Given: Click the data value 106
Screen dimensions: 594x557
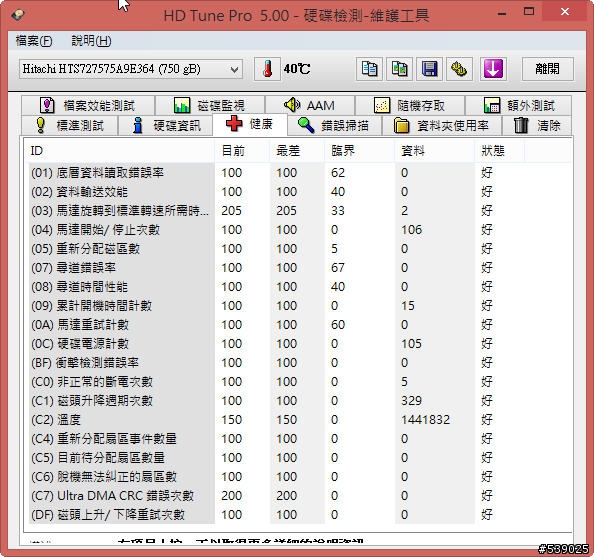Looking at the screenshot, I should (x=411, y=230).
